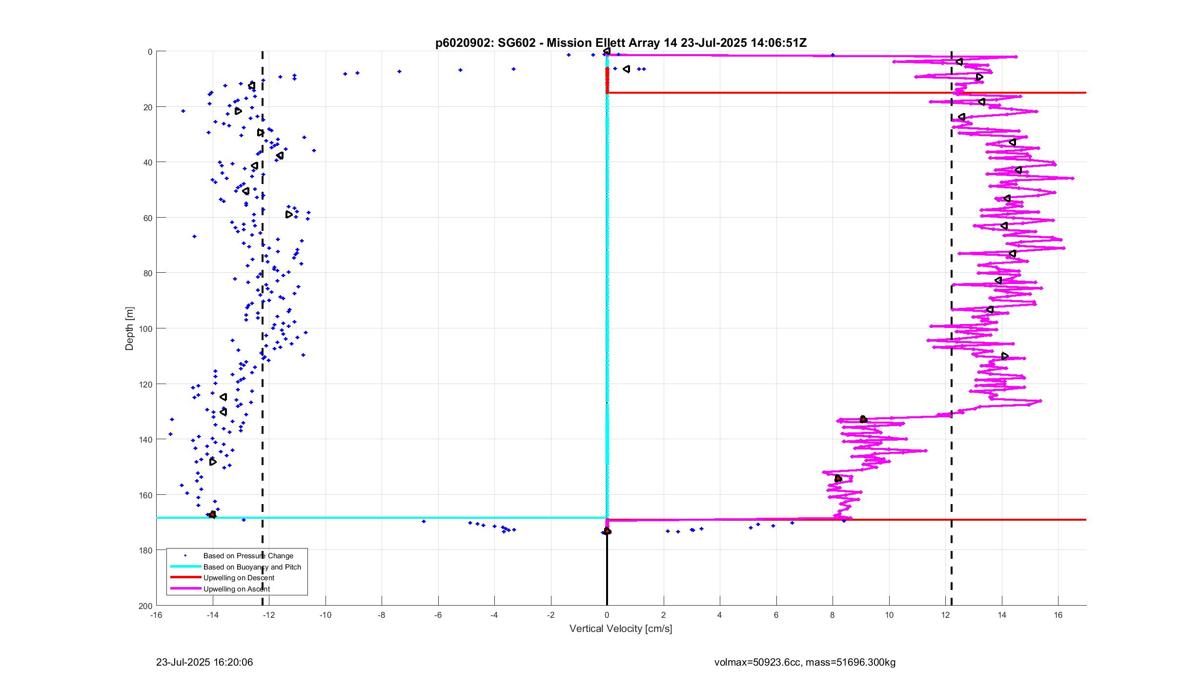Select the 'Vertical Velocity [cm/s]' x-axis label

(621, 629)
